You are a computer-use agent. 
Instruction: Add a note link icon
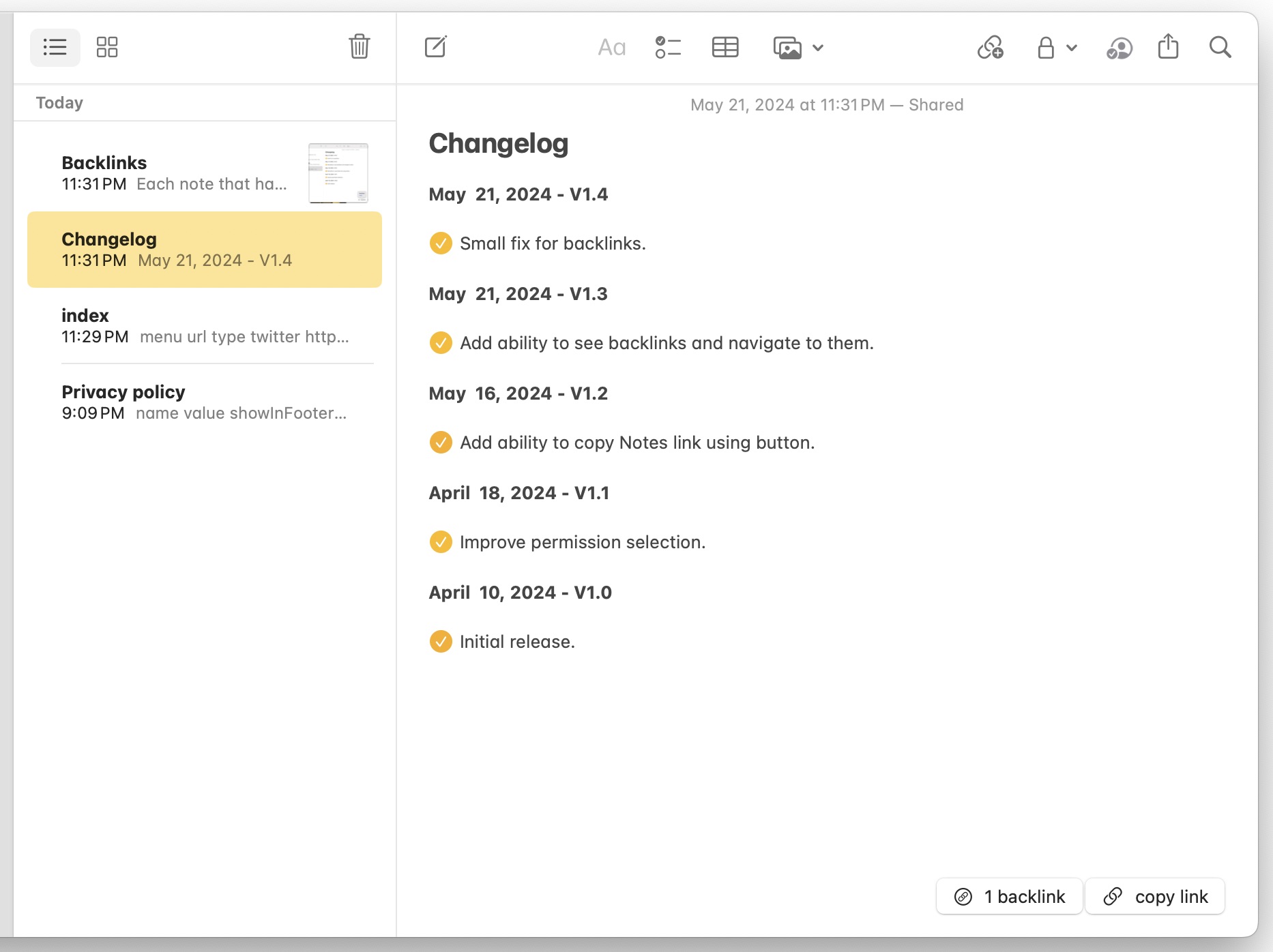pos(991,48)
